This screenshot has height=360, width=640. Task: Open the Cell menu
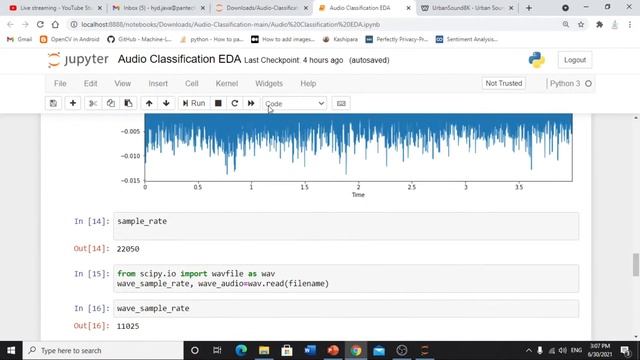pos(191,83)
